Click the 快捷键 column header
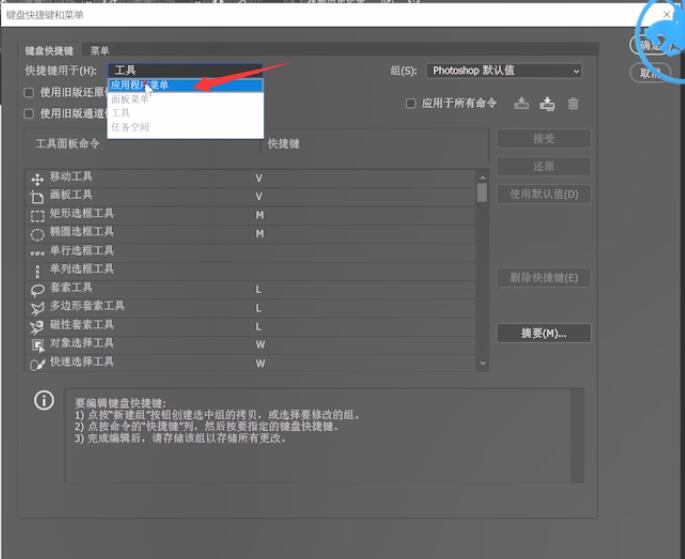The height and width of the screenshot is (559, 685). click(284, 144)
